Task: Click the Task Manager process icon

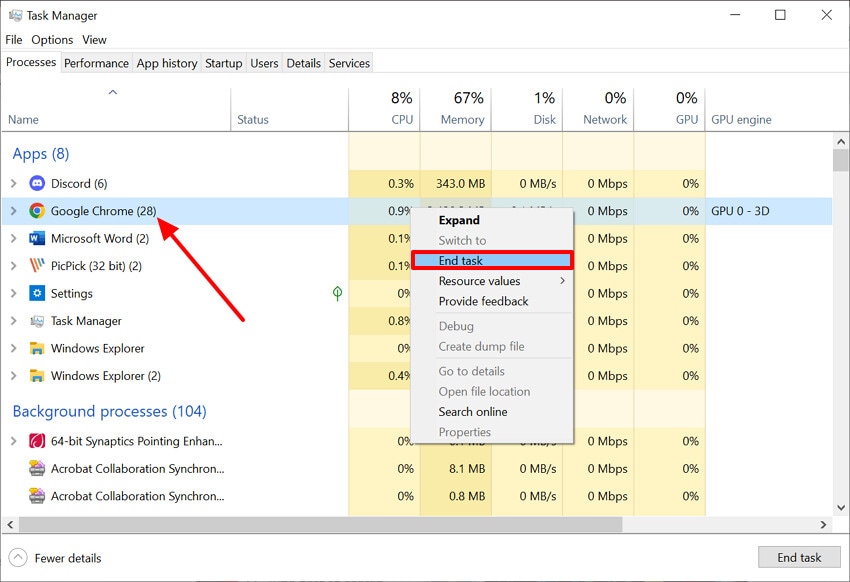Action: pyautogui.click(x=37, y=321)
